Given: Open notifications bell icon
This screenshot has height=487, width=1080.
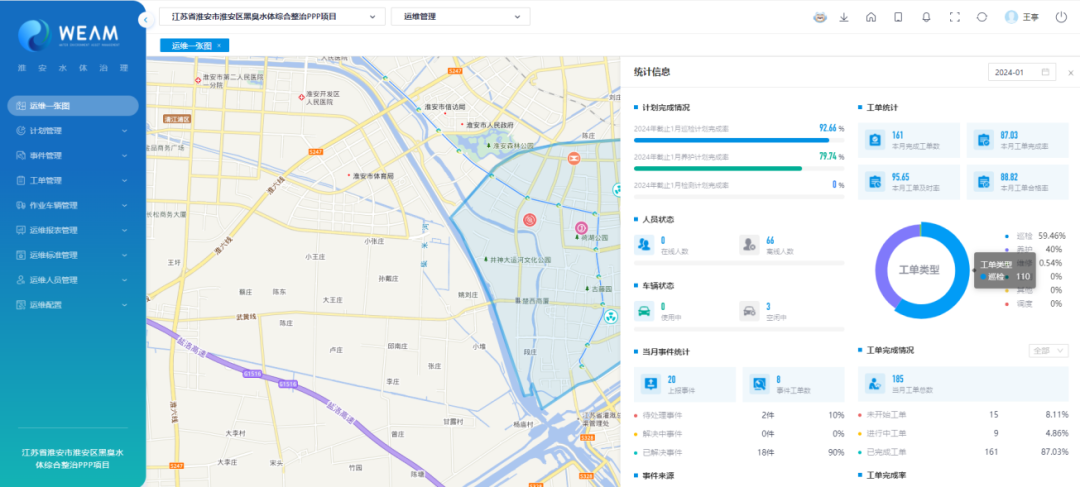Looking at the screenshot, I should [x=926, y=17].
